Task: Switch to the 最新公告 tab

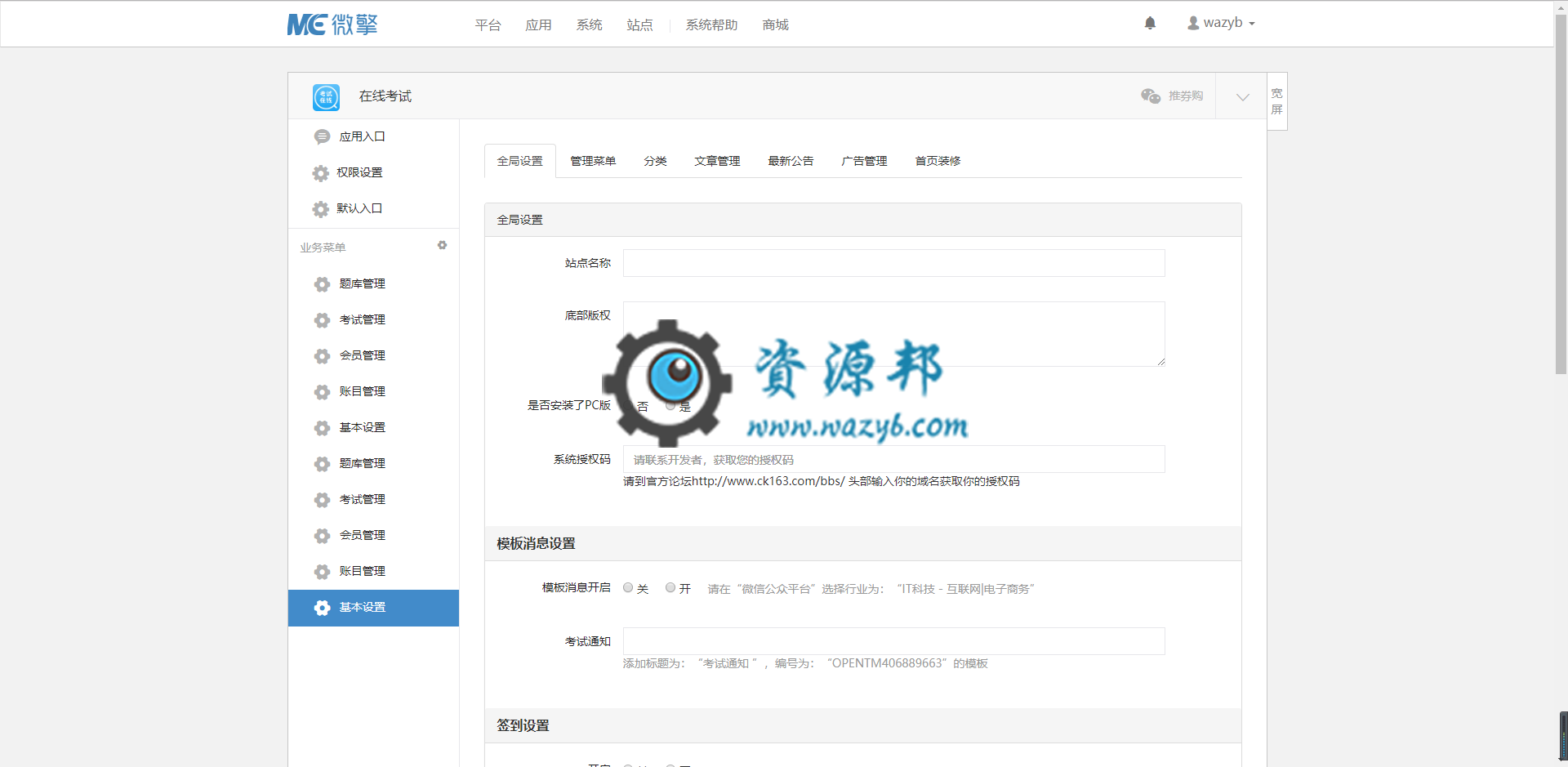Action: (791, 161)
